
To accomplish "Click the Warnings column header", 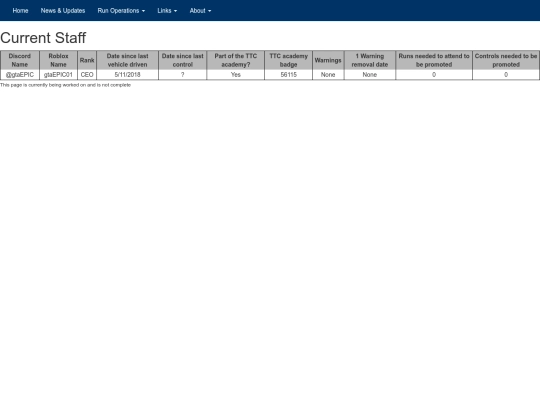I will pos(328,60).
